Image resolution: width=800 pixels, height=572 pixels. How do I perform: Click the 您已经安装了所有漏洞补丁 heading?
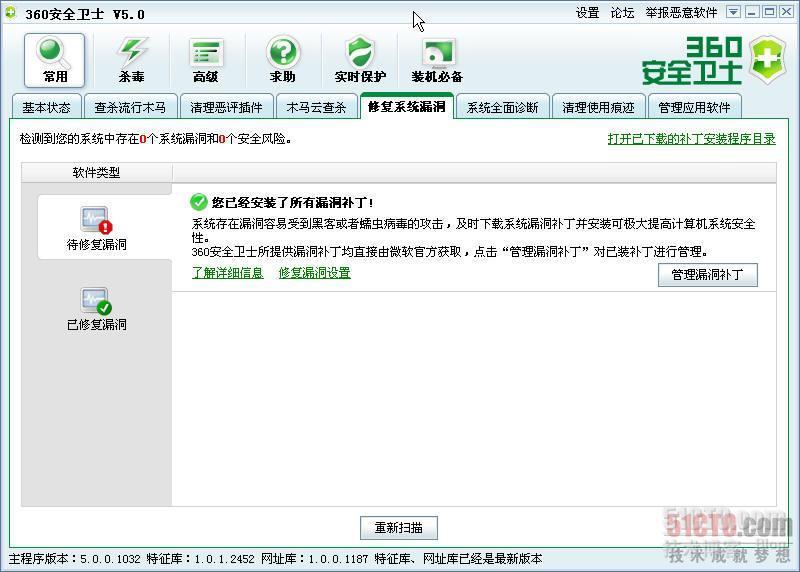pyautogui.click(x=292, y=203)
